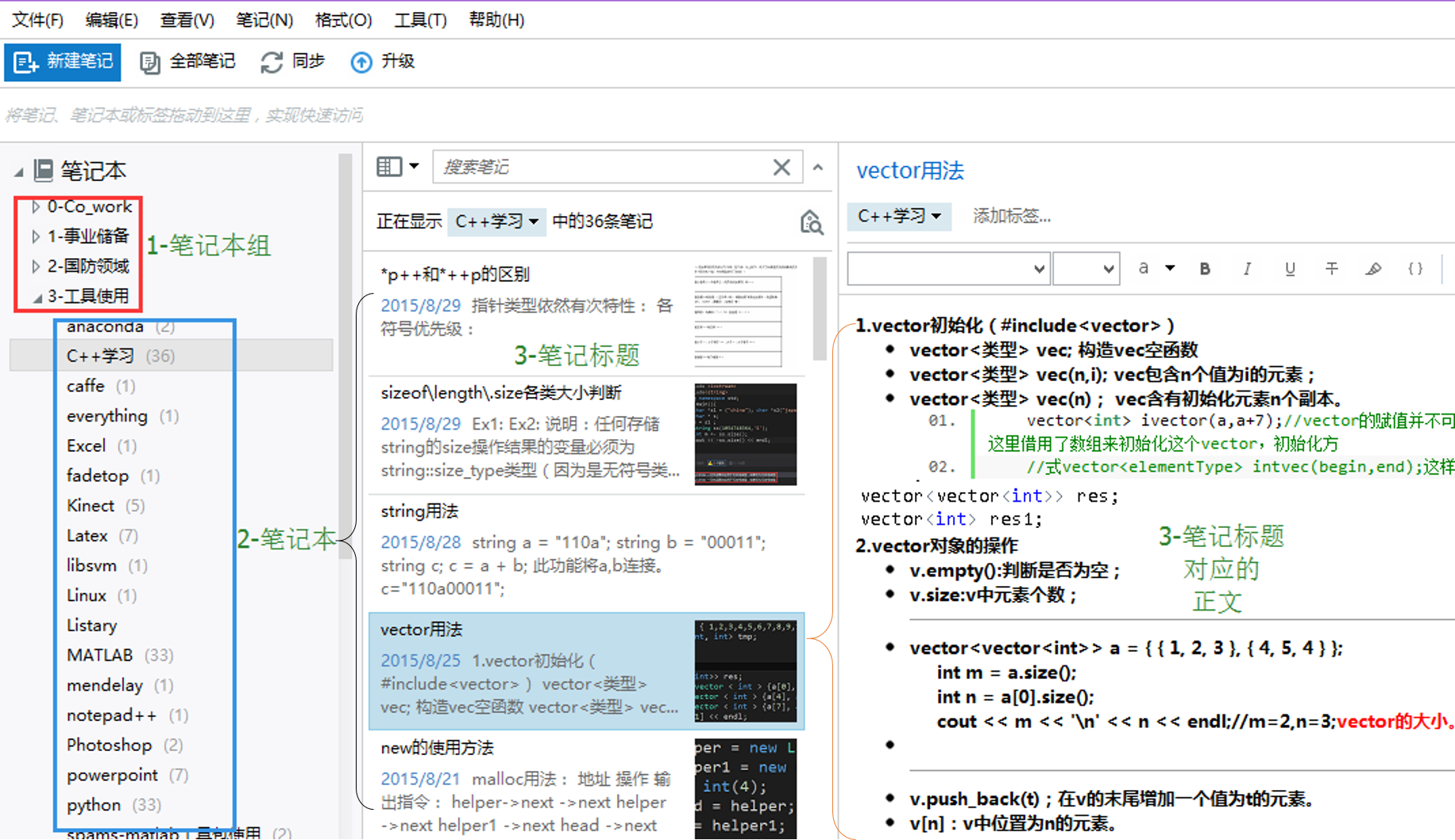Screen dimensions: 1455x840
Task: Open the View (查看) menu
Action: coord(187,20)
